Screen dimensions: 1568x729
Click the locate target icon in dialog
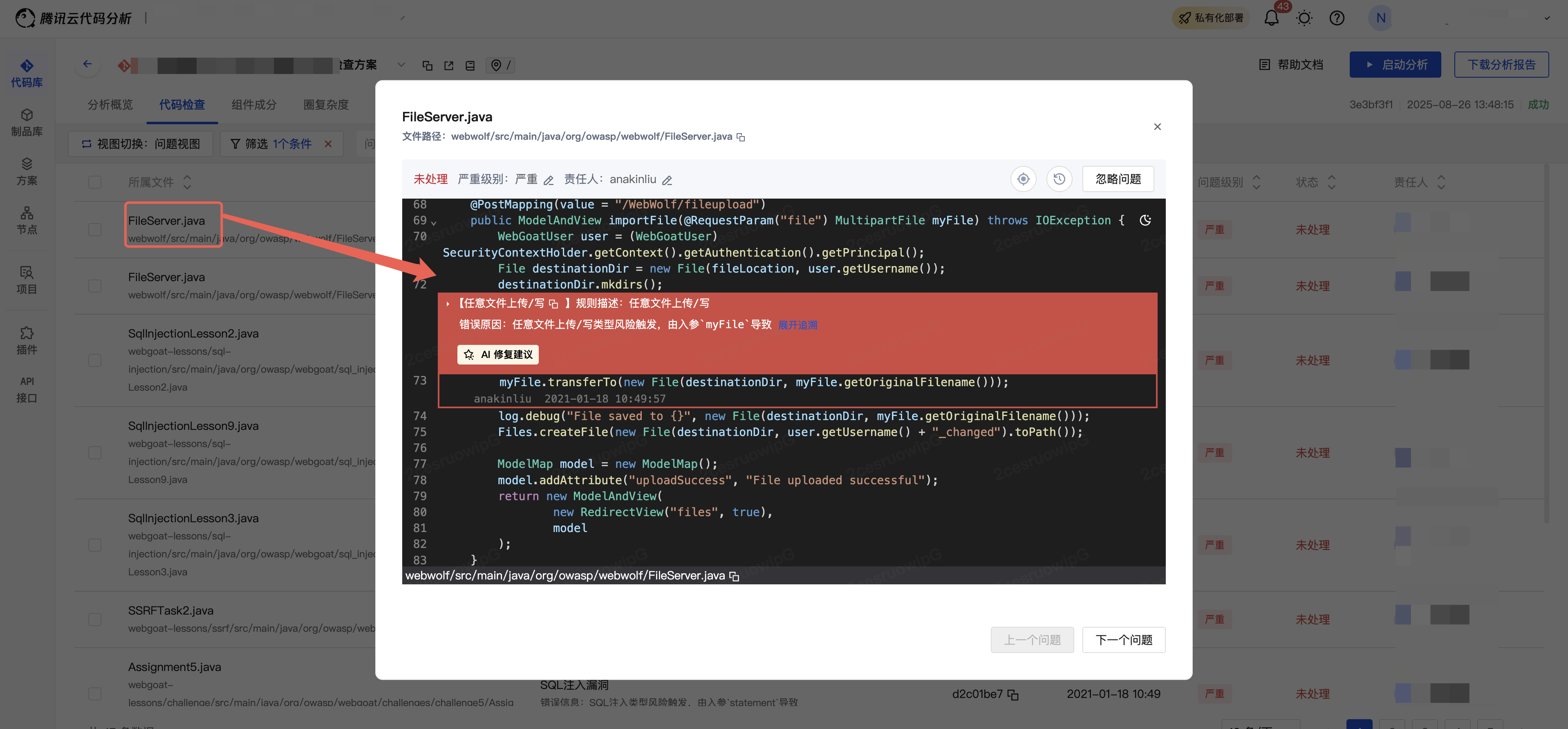(x=1023, y=179)
